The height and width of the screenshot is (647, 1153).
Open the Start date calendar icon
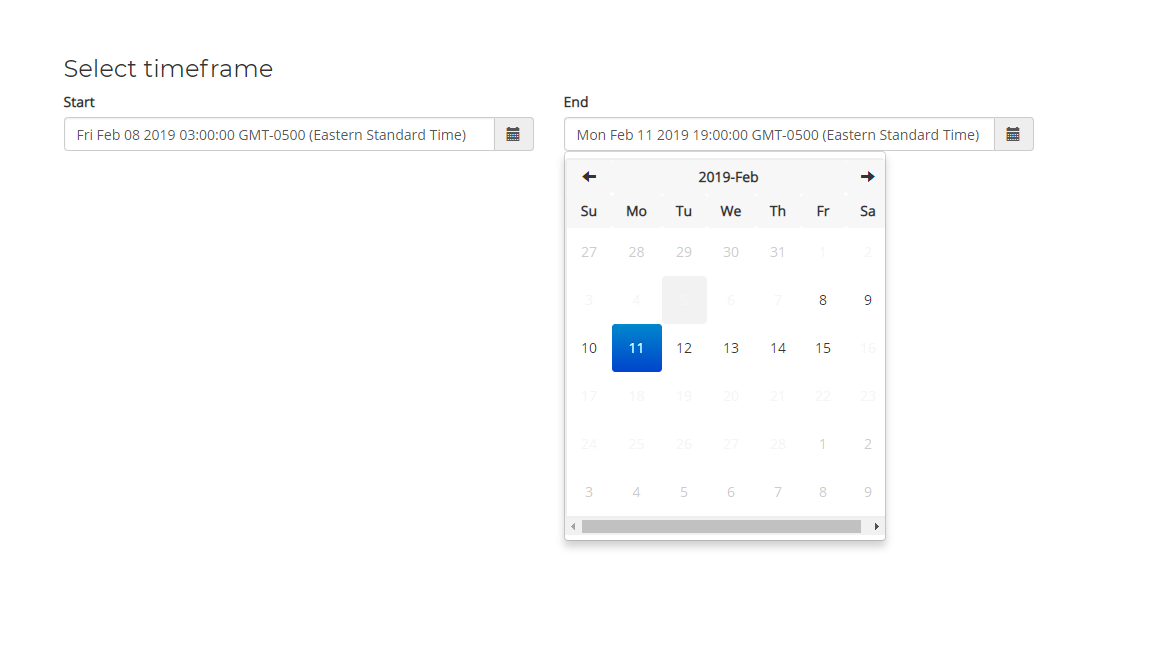[x=513, y=134]
